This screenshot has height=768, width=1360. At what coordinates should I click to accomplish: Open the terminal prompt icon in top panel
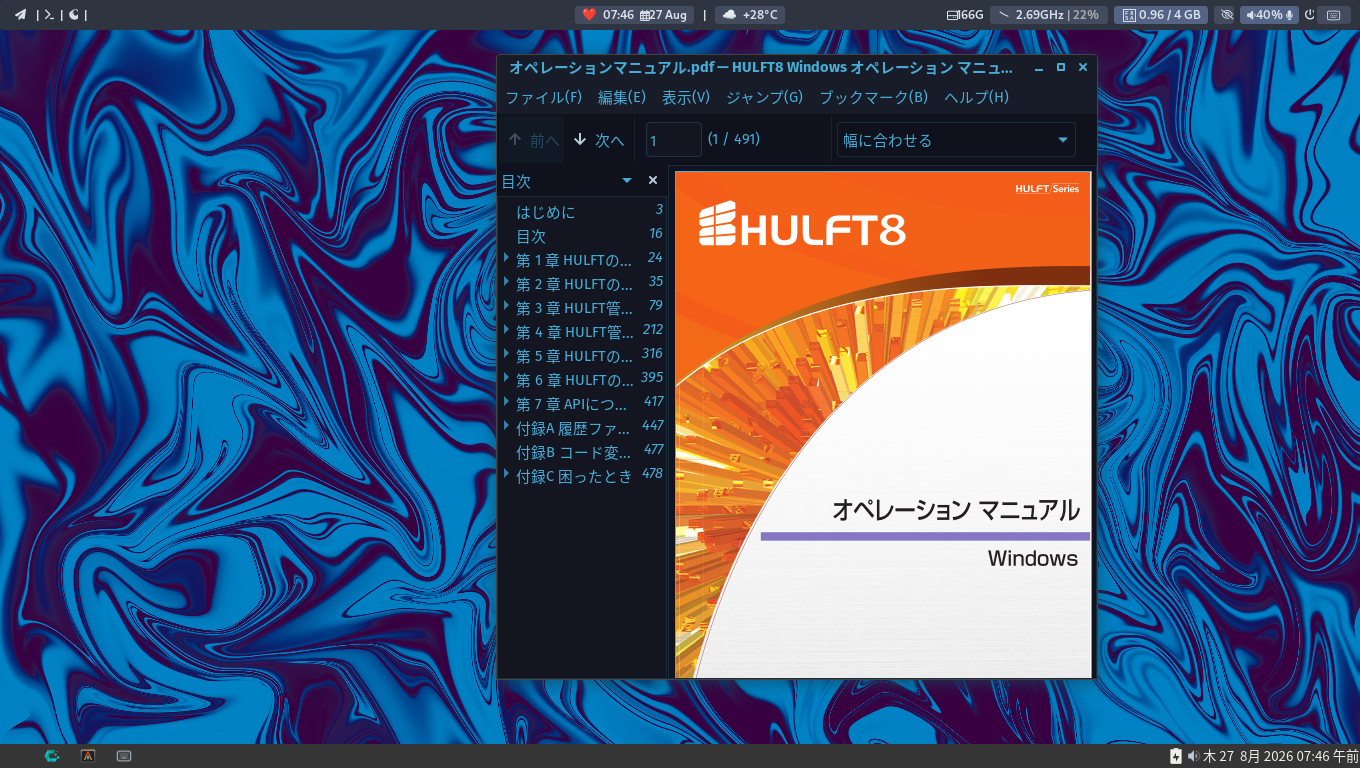tap(49, 14)
